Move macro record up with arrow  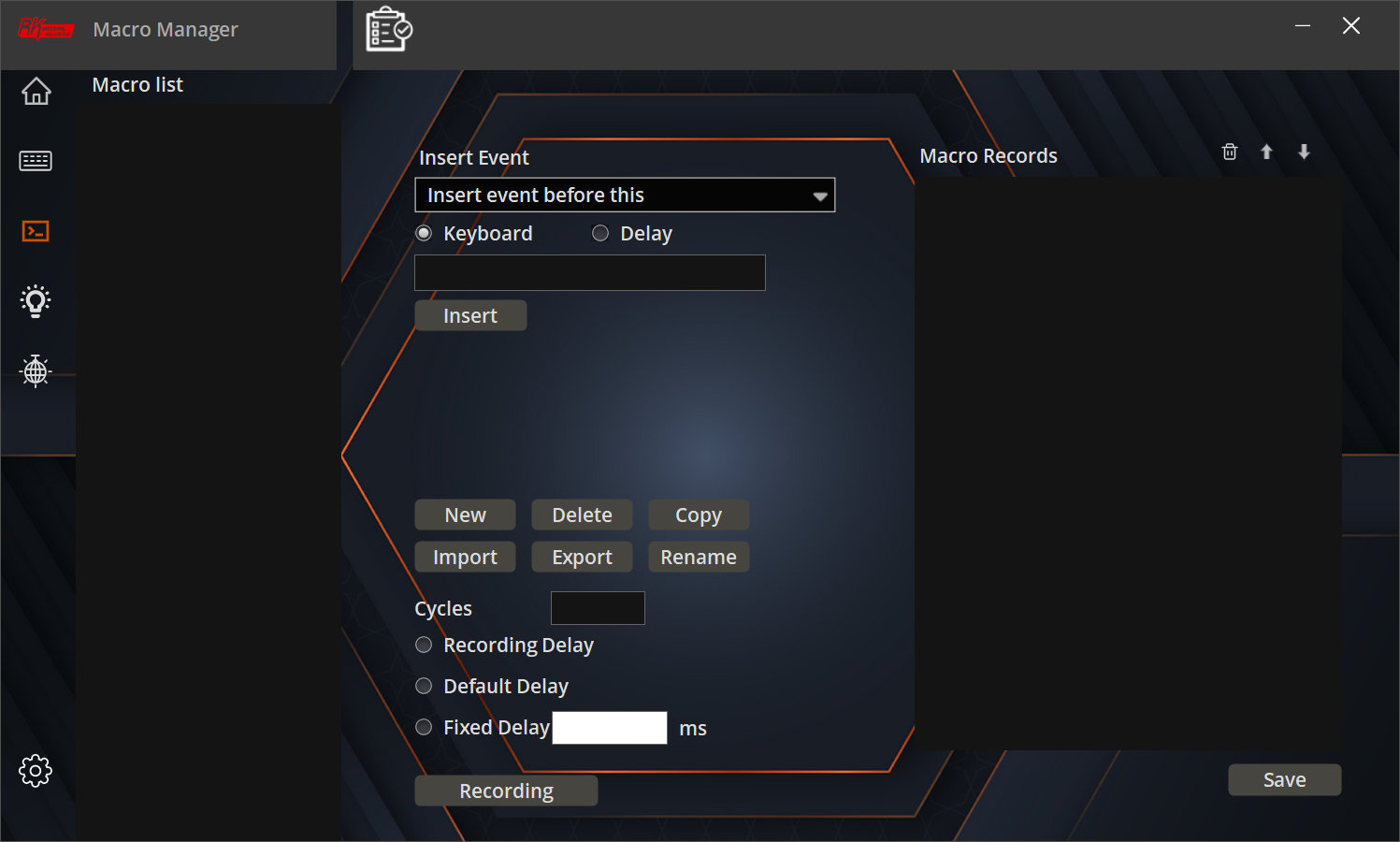[1266, 152]
